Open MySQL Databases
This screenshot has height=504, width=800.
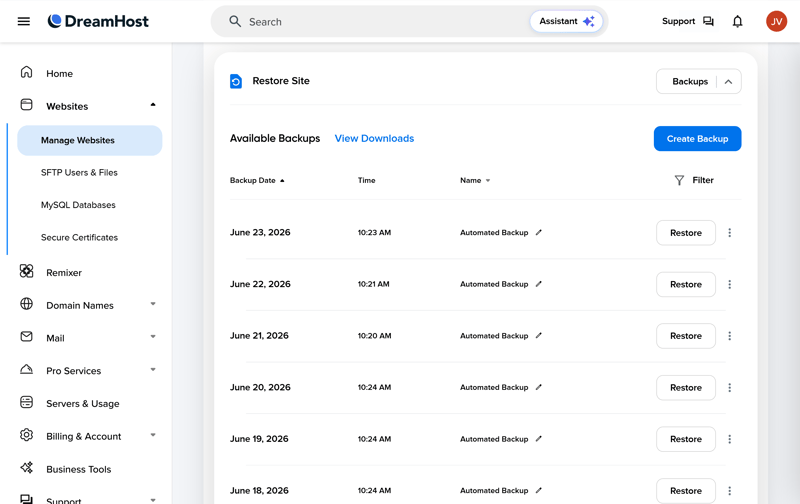coord(78,205)
